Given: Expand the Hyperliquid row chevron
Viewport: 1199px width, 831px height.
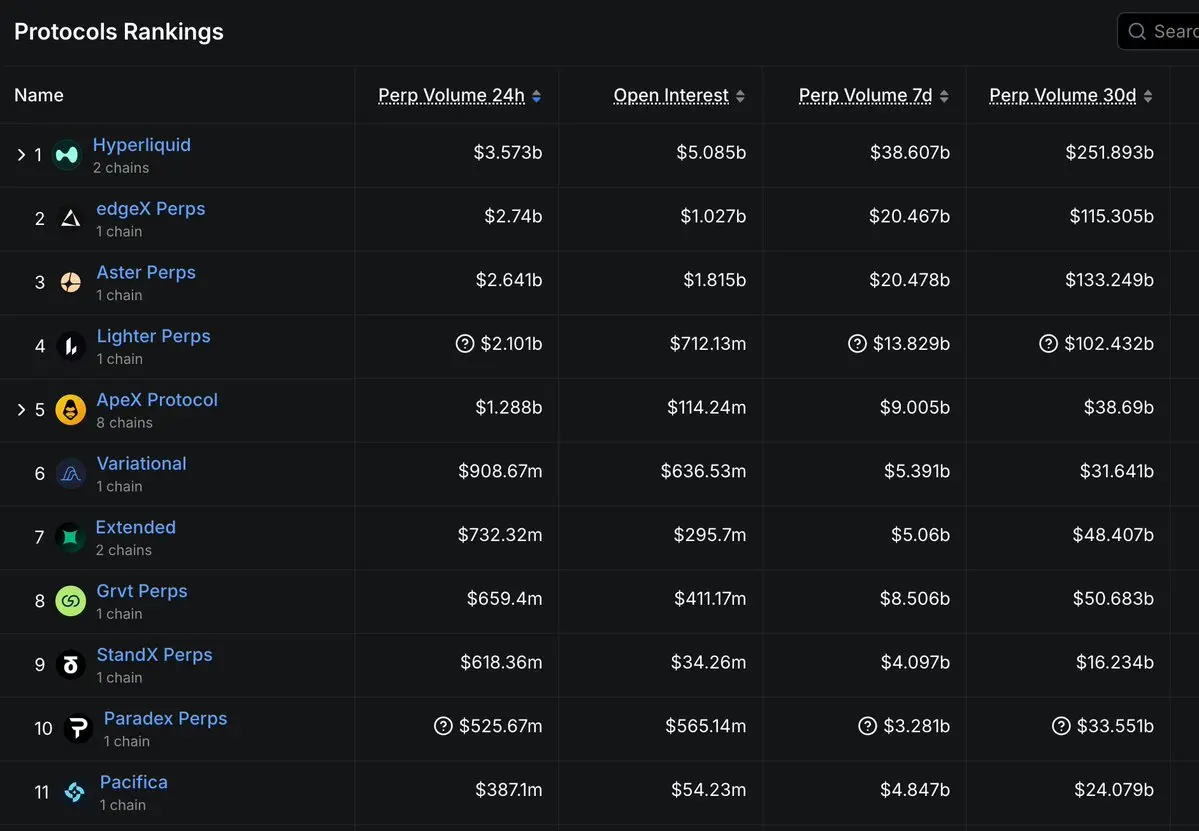Looking at the screenshot, I should click(x=21, y=155).
